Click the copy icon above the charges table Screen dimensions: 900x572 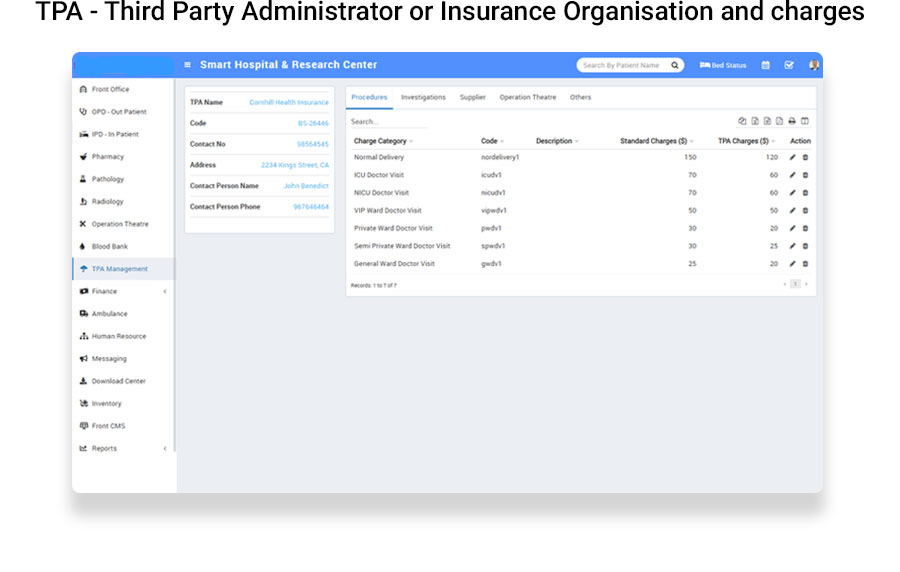(742, 121)
